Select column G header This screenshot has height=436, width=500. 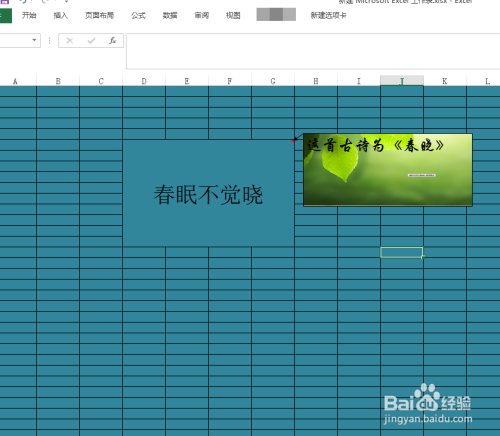[273, 81]
